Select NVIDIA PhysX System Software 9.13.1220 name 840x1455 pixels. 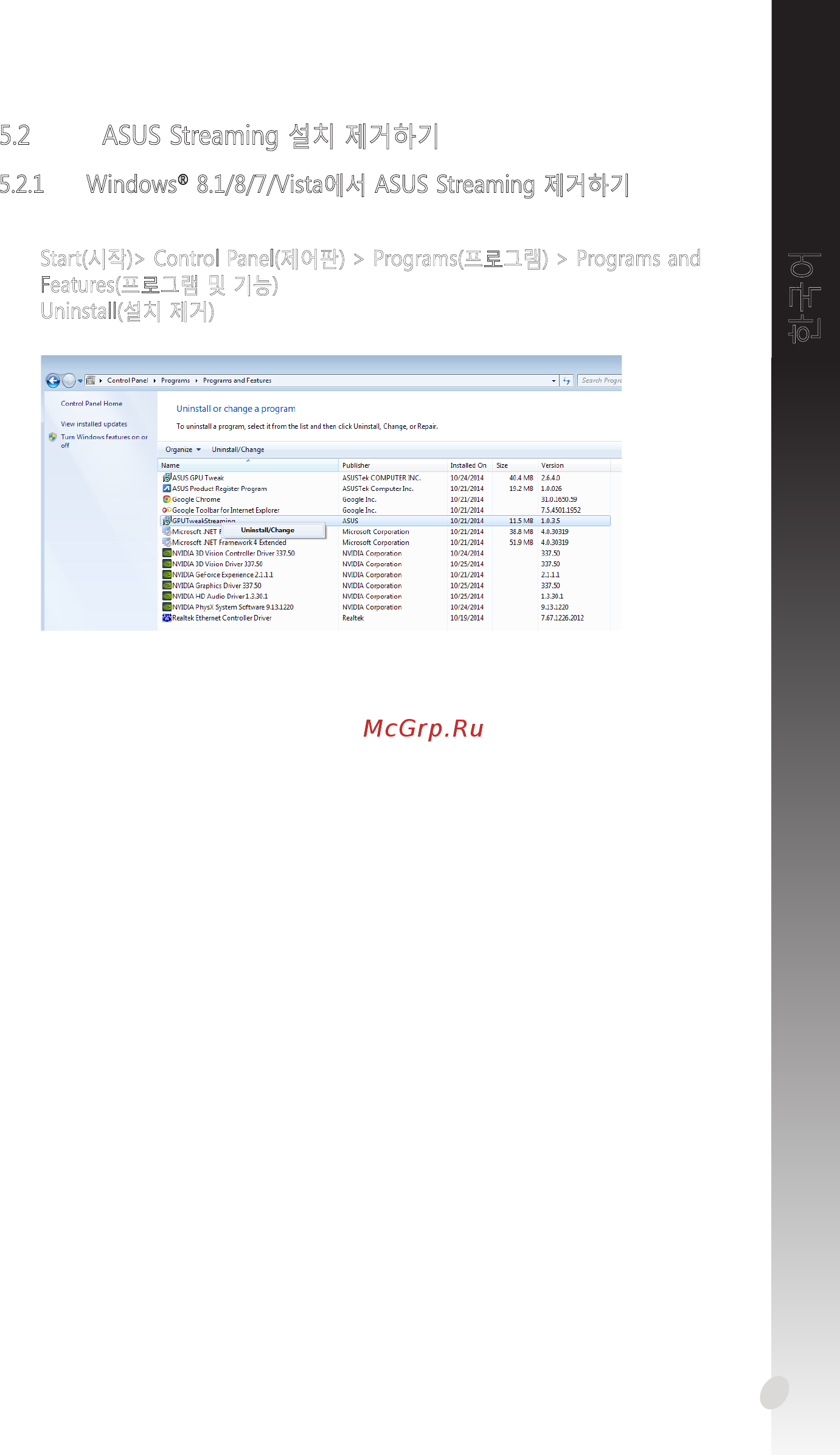[x=233, y=608]
